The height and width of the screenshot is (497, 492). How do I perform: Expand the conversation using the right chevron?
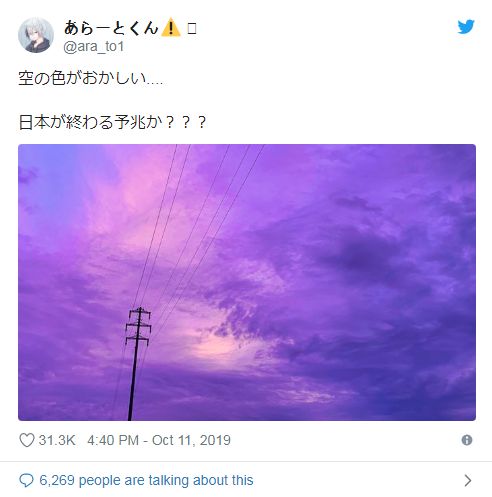468,480
